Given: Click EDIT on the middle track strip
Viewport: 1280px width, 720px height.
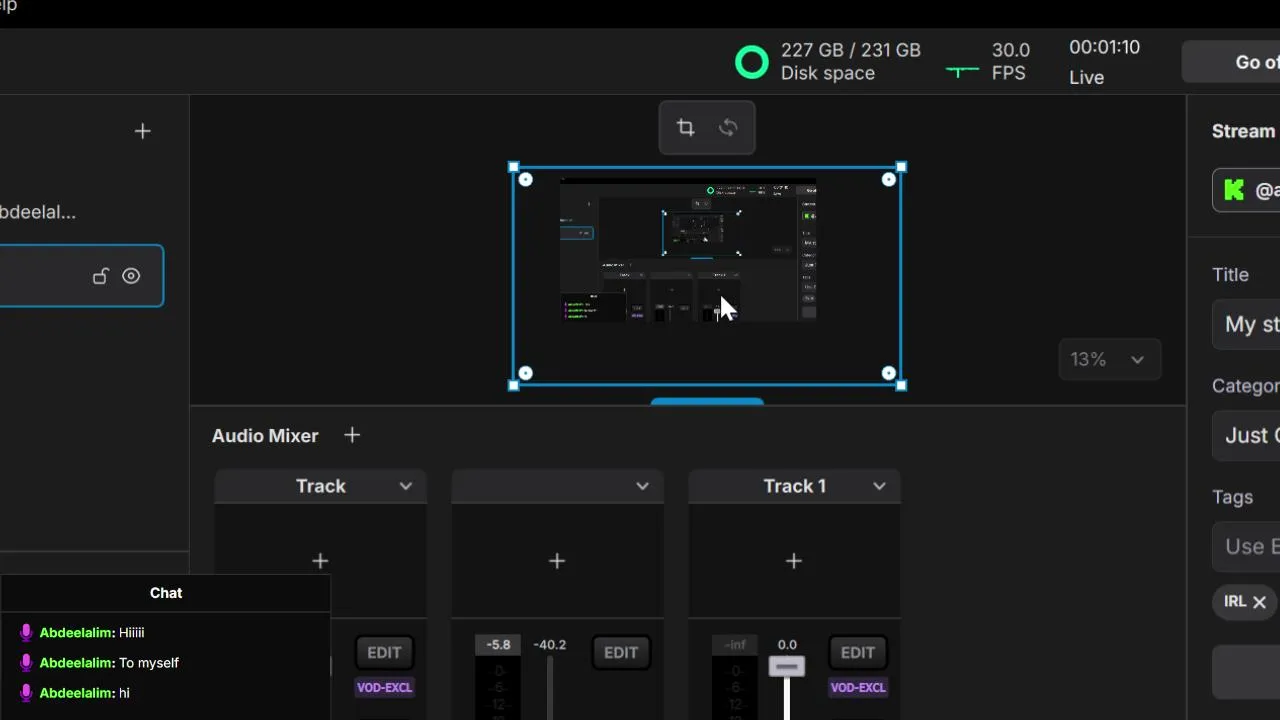Looking at the screenshot, I should coord(621,652).
